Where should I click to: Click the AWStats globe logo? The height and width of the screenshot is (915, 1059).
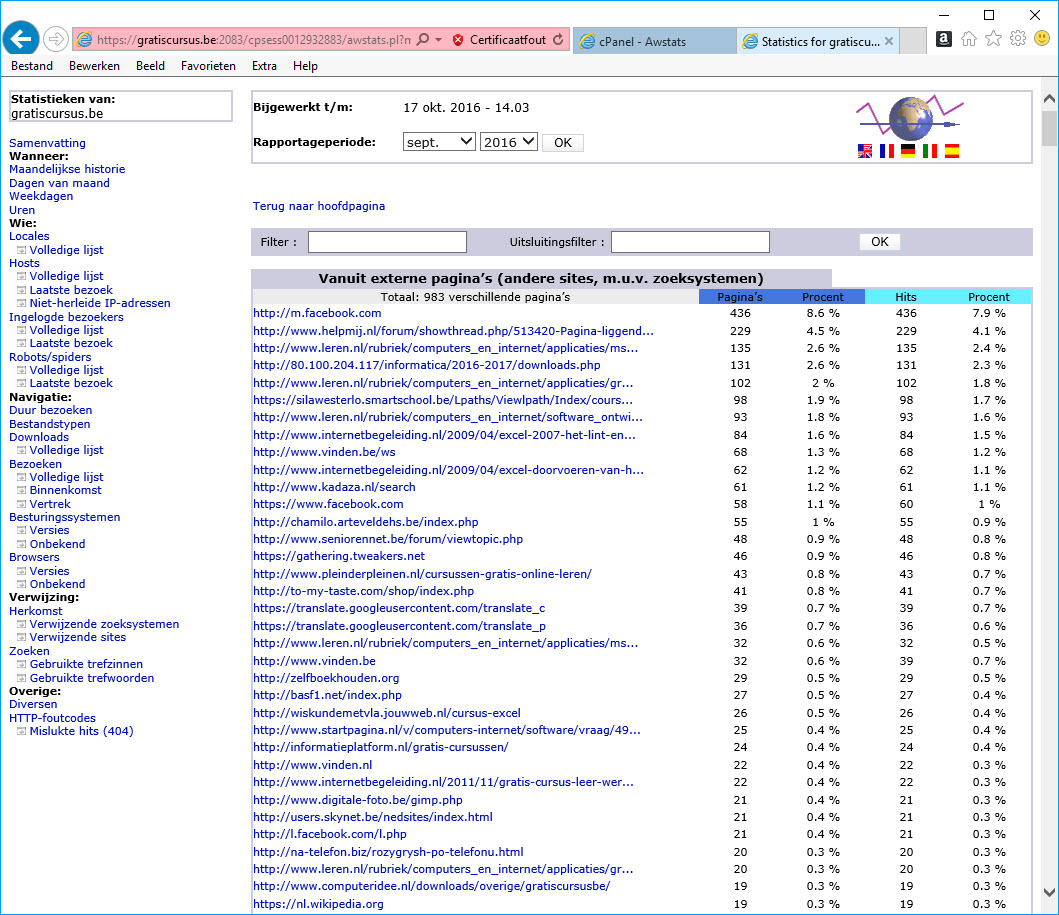click(x=910, y=117)
